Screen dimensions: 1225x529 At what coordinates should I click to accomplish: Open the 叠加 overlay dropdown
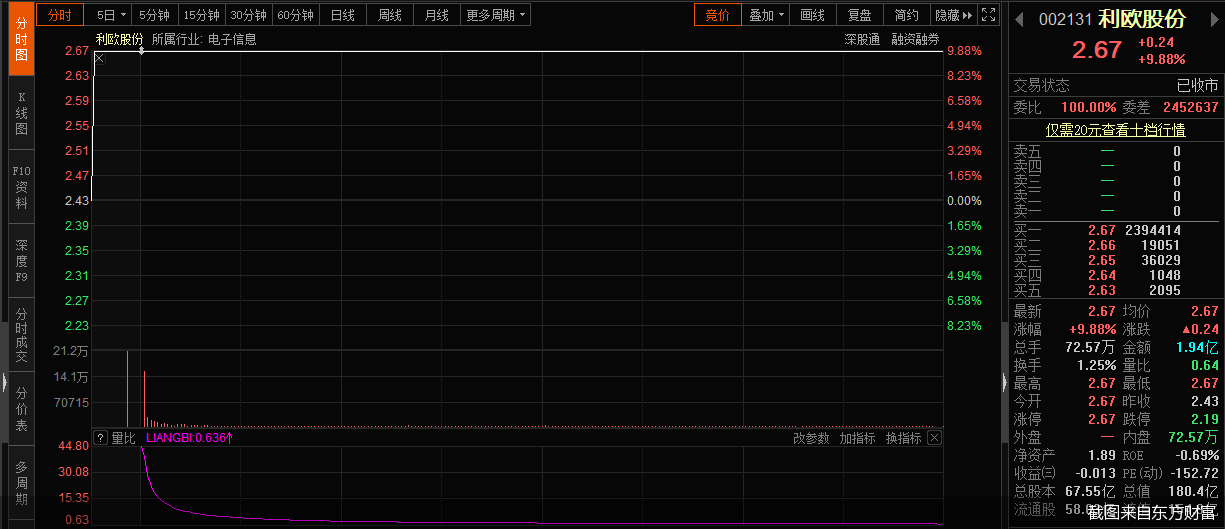766,15
